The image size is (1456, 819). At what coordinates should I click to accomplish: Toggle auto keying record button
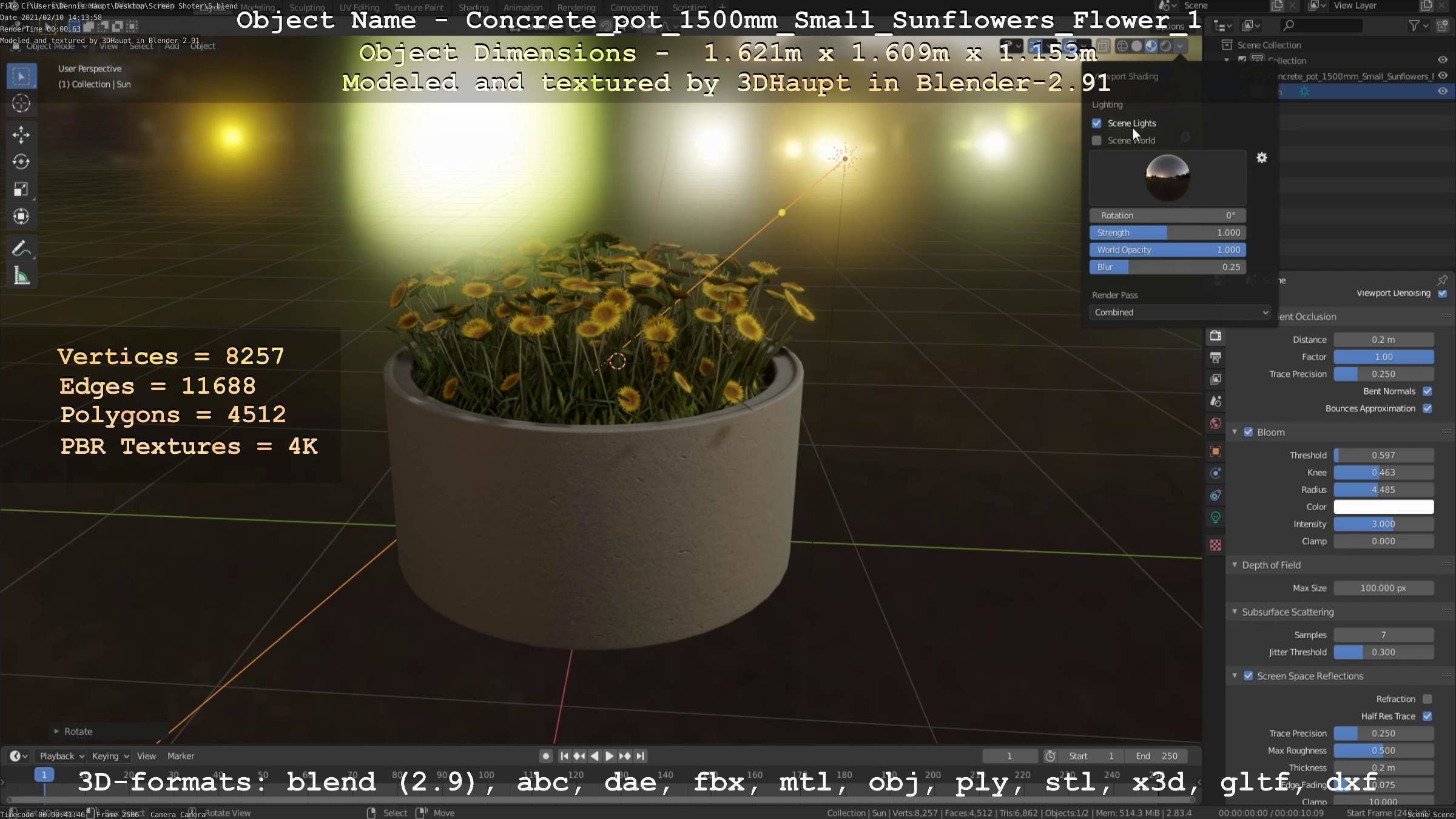point(546,756)
